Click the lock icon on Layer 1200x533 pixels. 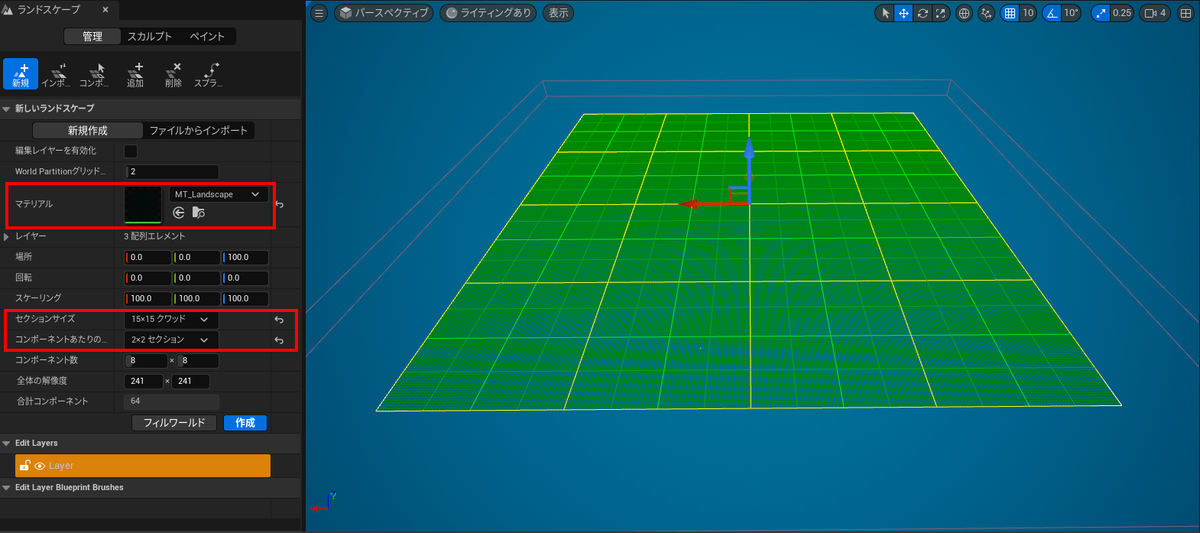click(x=25, y=466)
